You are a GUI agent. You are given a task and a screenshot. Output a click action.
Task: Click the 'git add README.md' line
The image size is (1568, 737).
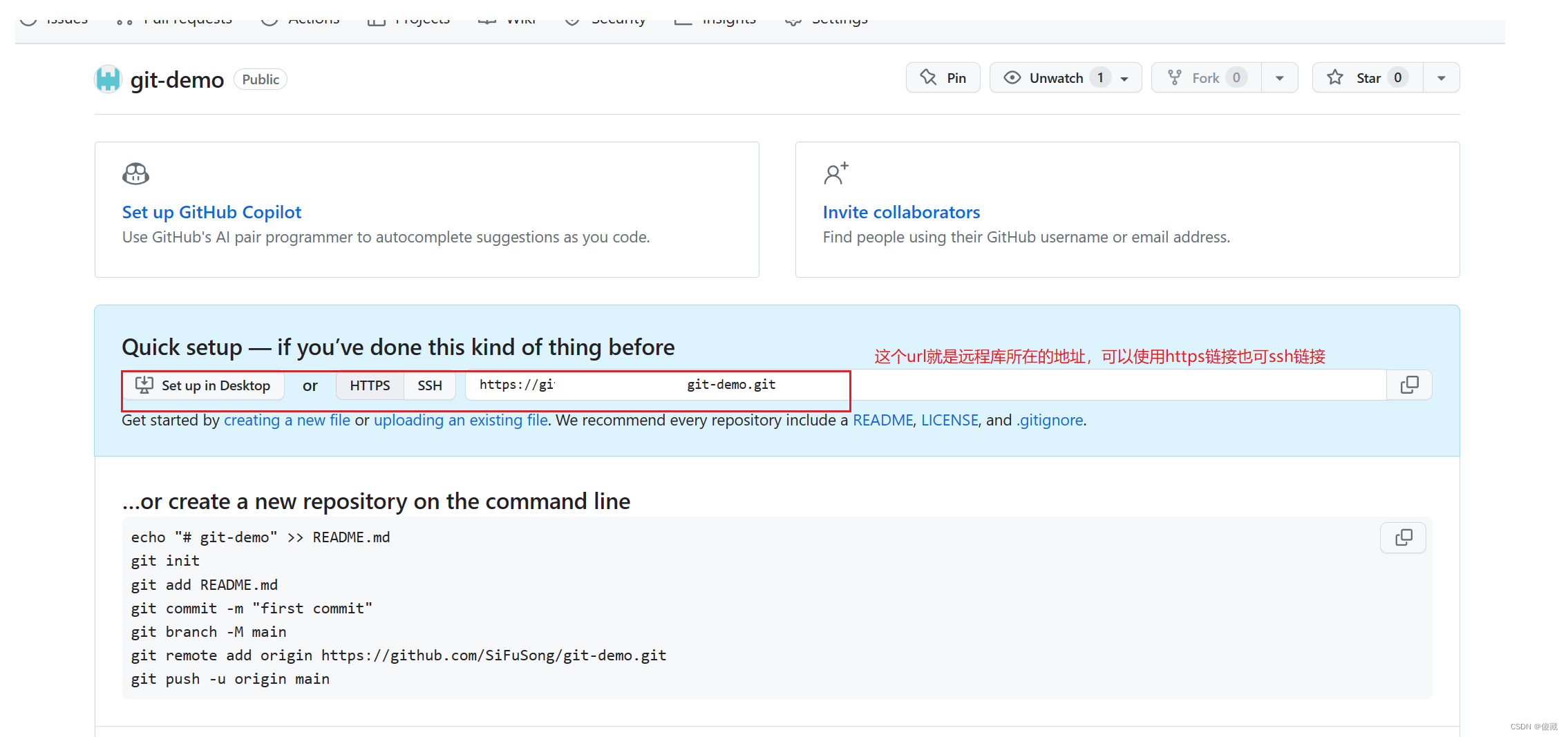tap(205, 585)
